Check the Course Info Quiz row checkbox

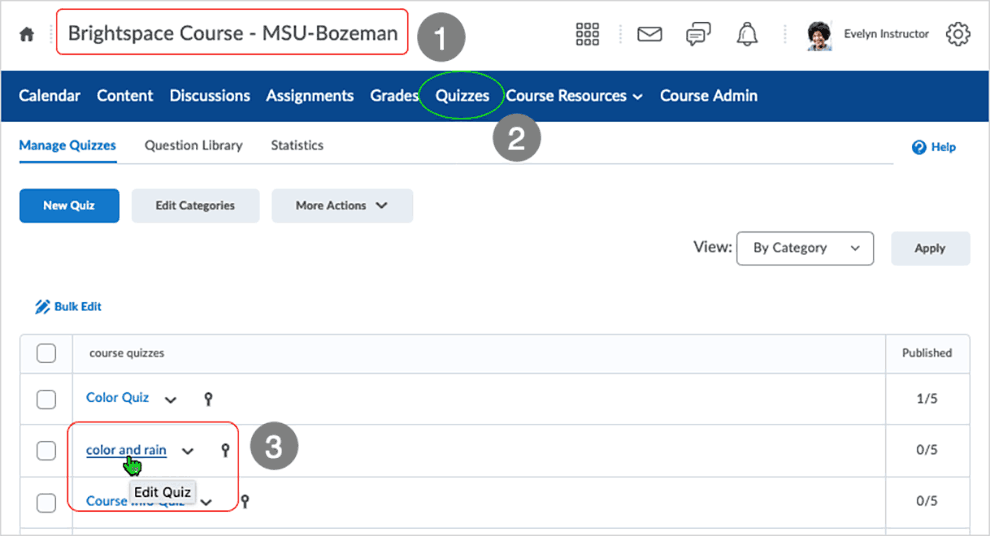pyautogui.click(x=46, y=503)
